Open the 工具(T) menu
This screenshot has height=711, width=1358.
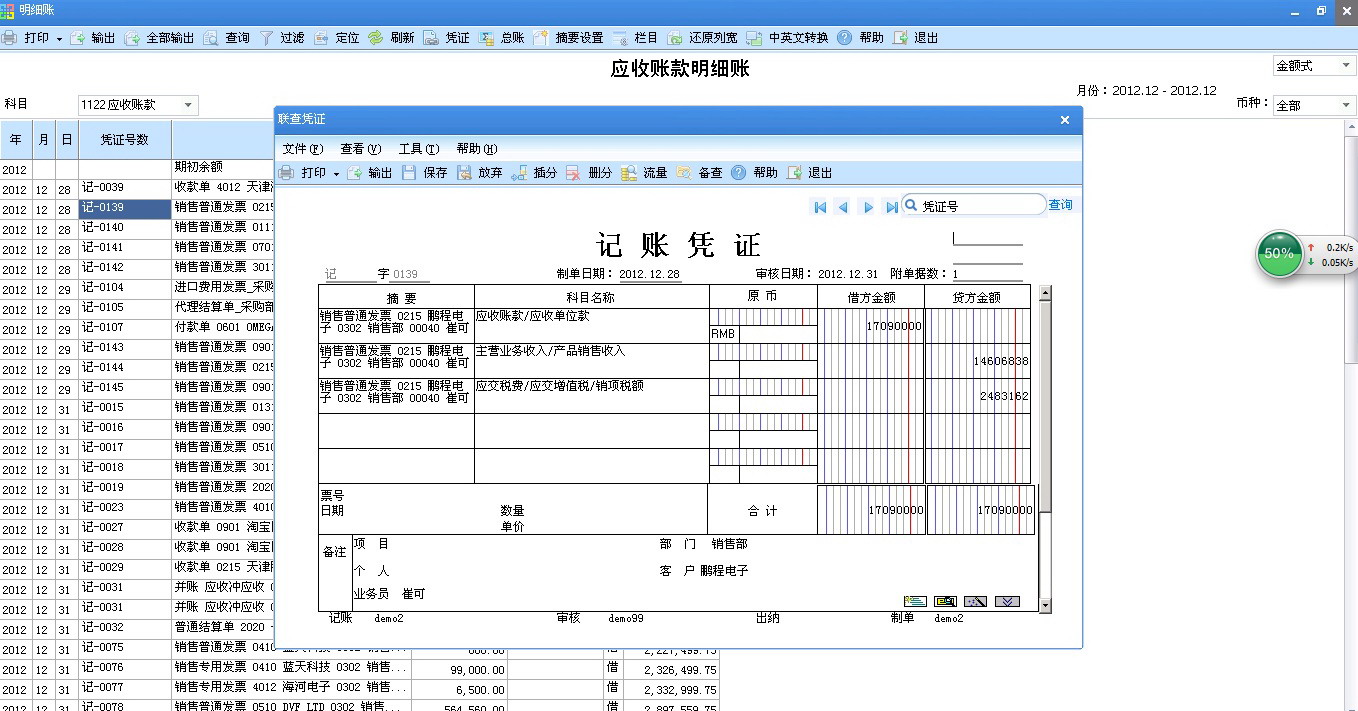[x=419, y=149]
